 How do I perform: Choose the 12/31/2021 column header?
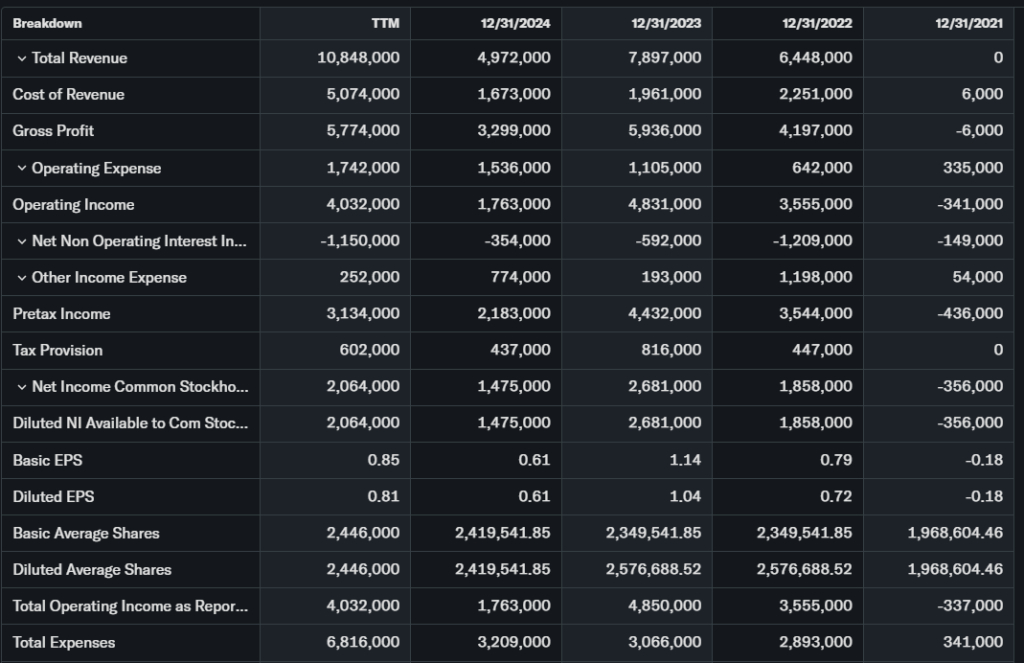click(968, 23)
